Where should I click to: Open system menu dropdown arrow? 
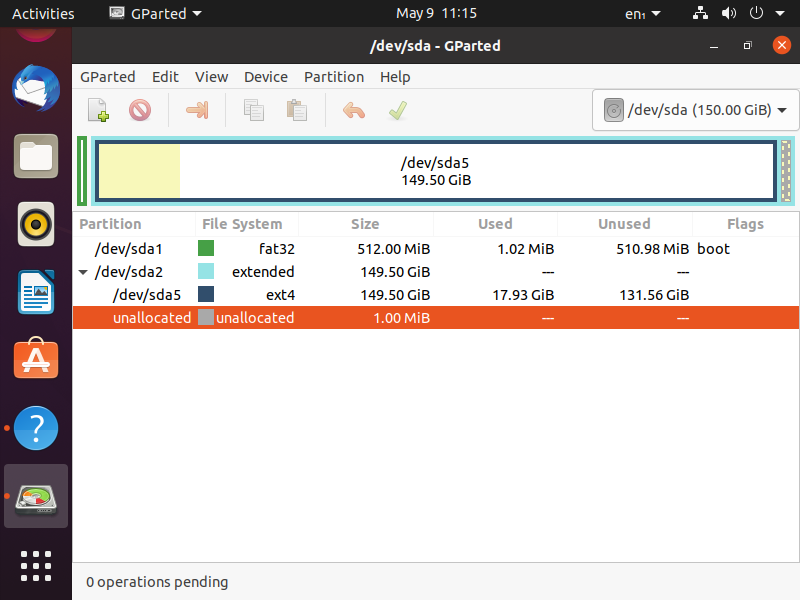(x=780, y=14)
